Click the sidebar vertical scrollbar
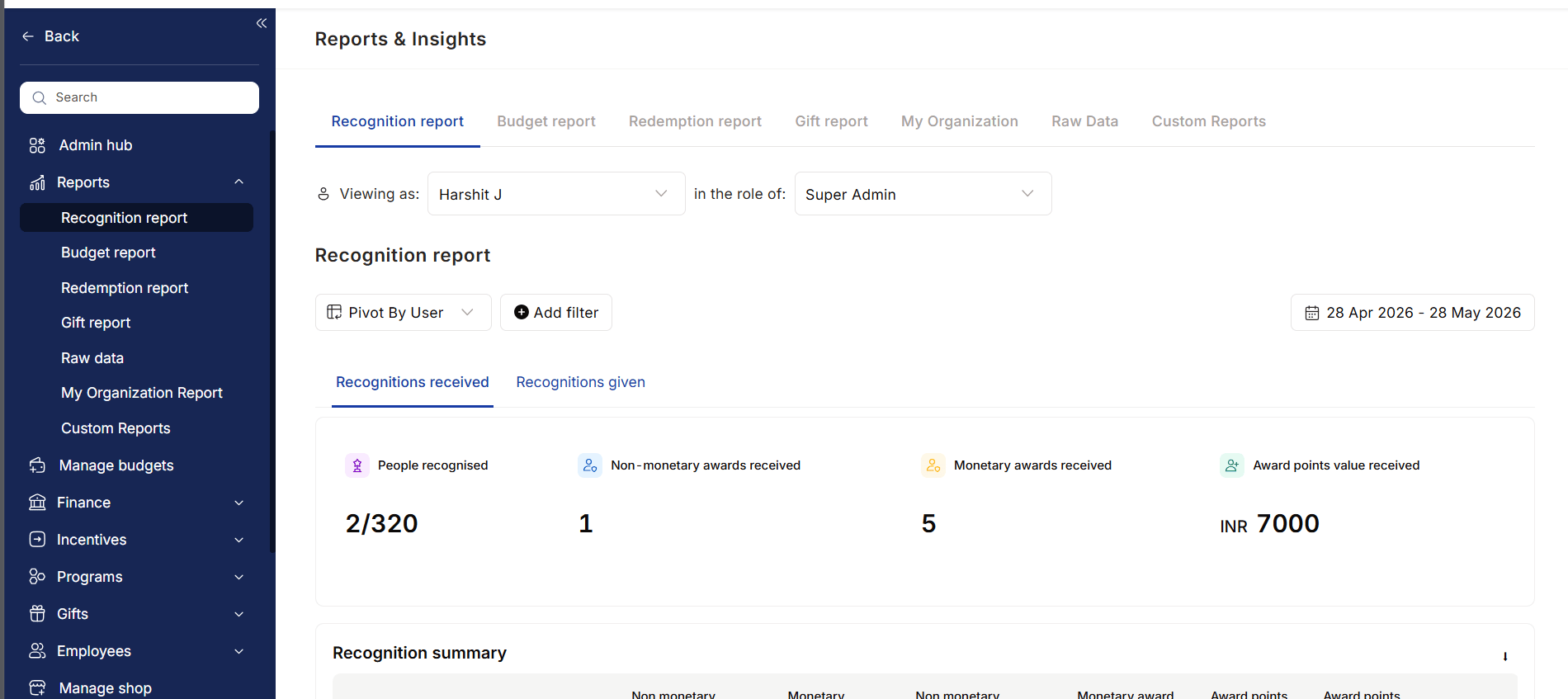Screen dimensions: 1568x699 point(272,340)
